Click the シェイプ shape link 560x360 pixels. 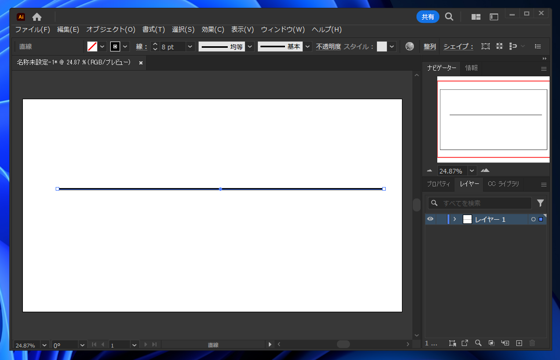click(x=458, y=47)
